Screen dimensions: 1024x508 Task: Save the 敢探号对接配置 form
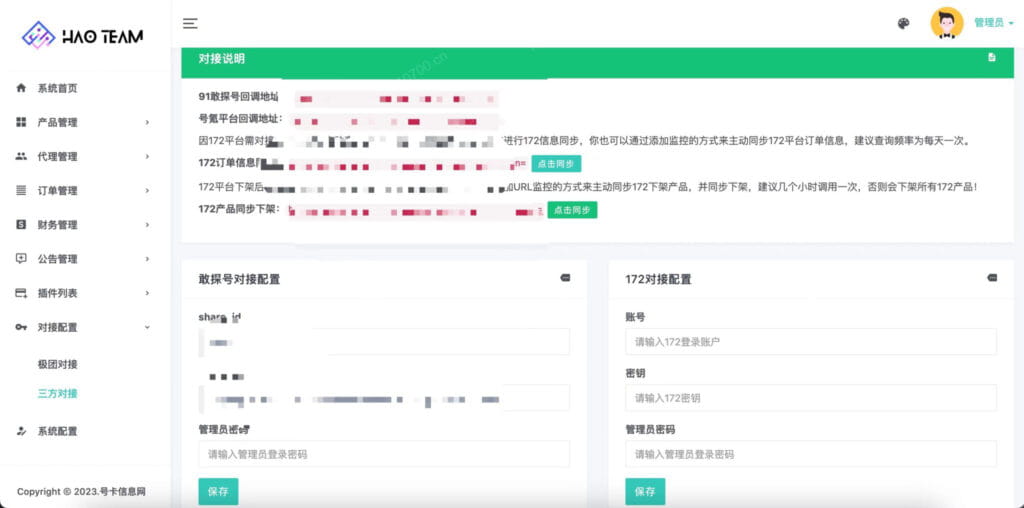click(x=218, y=492)
